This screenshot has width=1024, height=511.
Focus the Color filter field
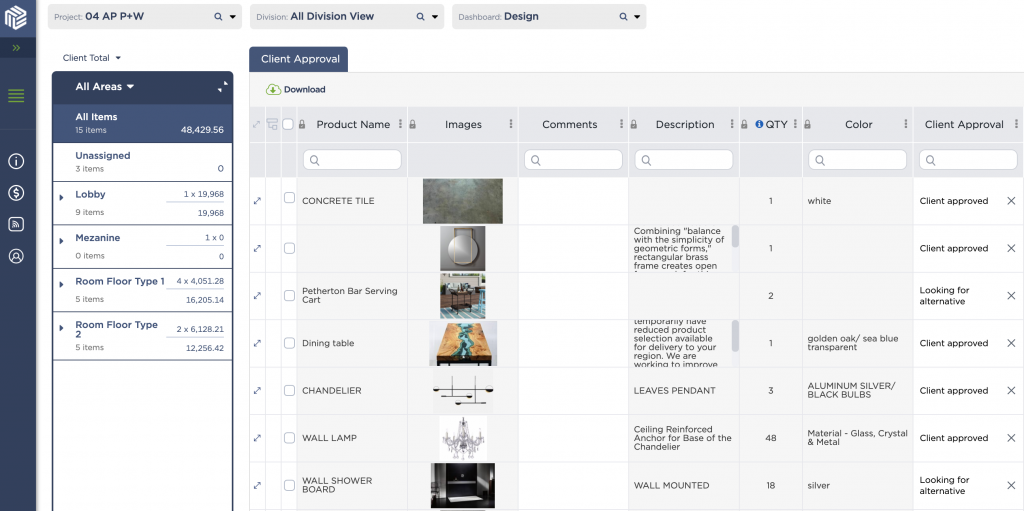pos(857,160)
